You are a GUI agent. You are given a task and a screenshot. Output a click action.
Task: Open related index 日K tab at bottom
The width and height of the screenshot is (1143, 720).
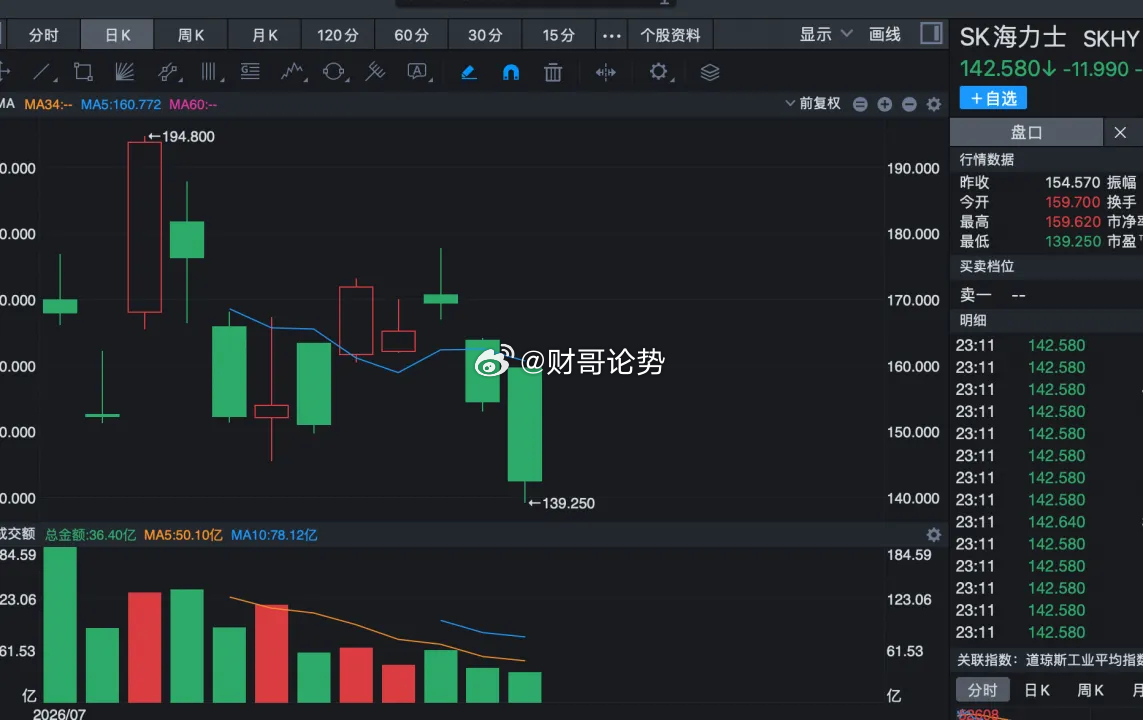1037,689
